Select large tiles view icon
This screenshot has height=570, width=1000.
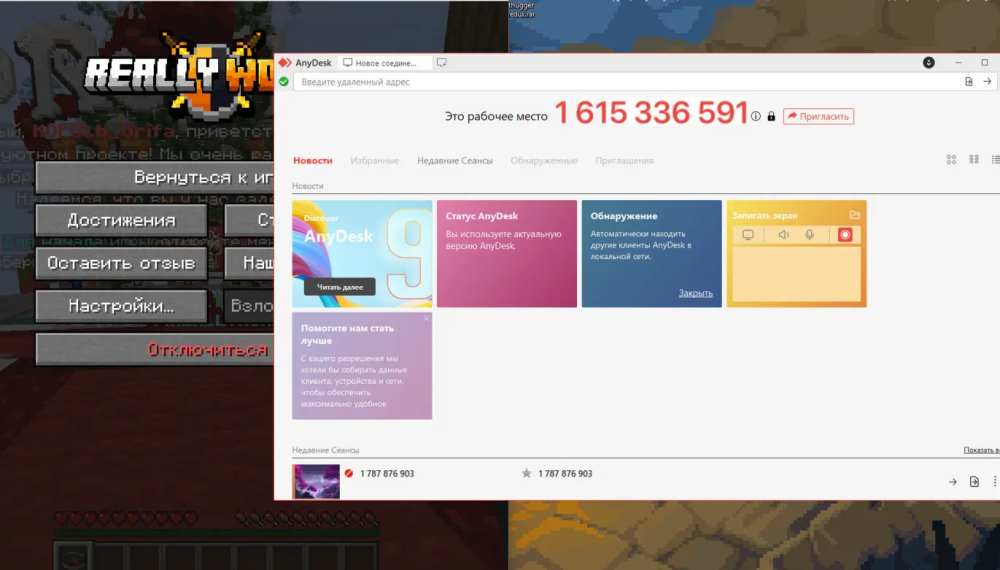[951, 160]
